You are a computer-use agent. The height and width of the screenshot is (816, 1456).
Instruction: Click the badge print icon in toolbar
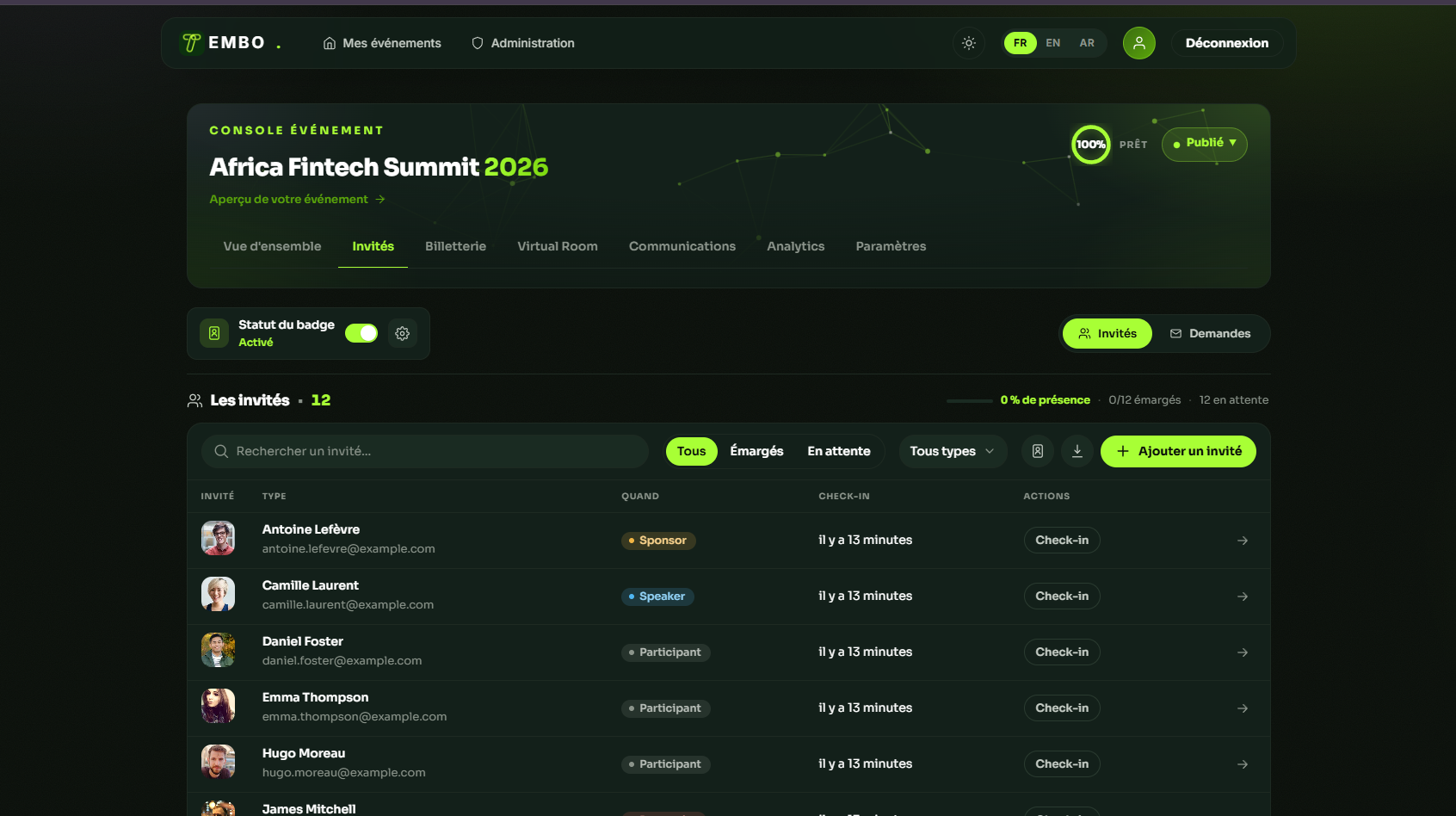pos(1038,451)
